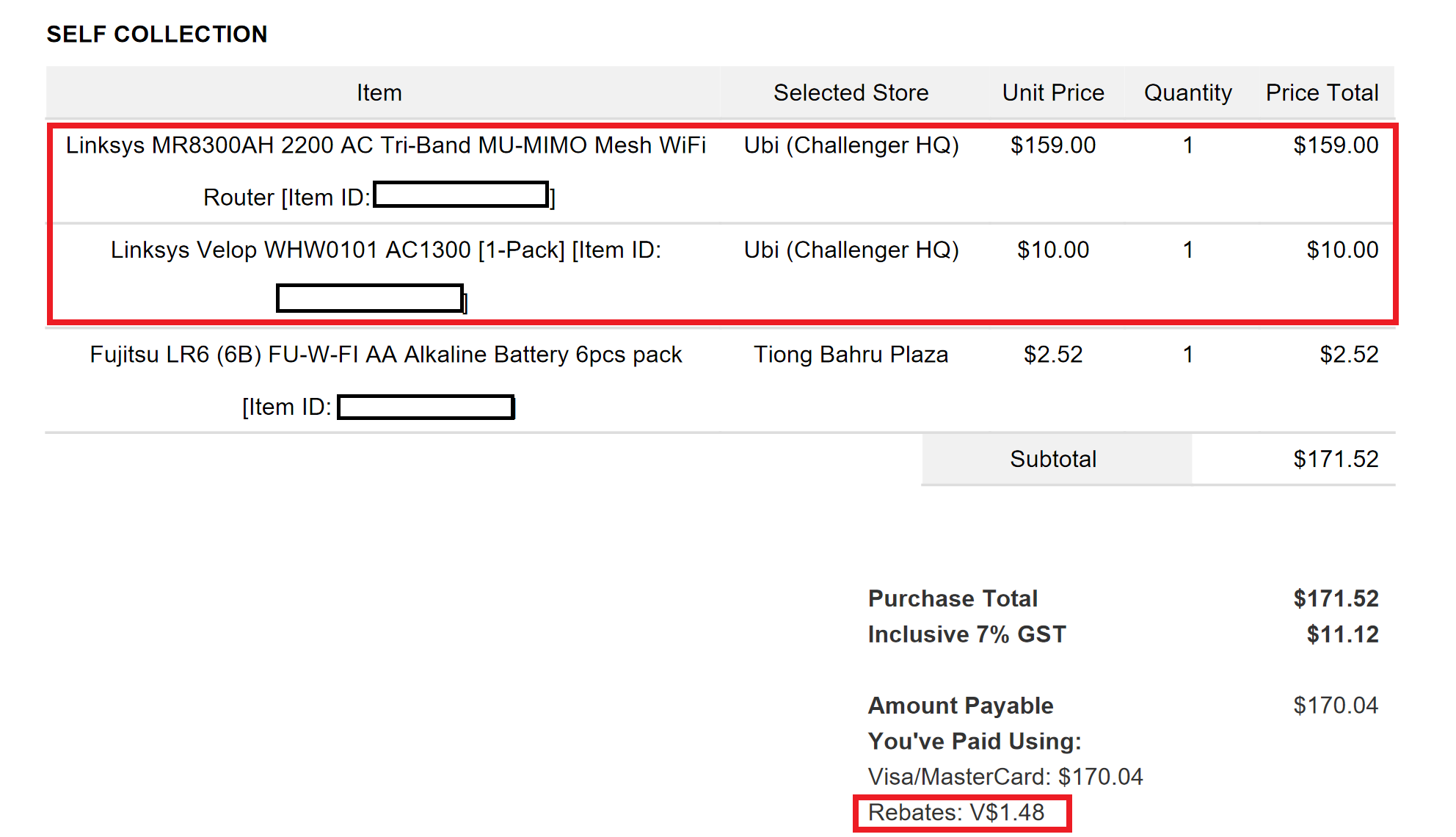1456x837 pixels.
Task: Click Tiong Bahru Plaza store name
Action: (x=851, y=355)
